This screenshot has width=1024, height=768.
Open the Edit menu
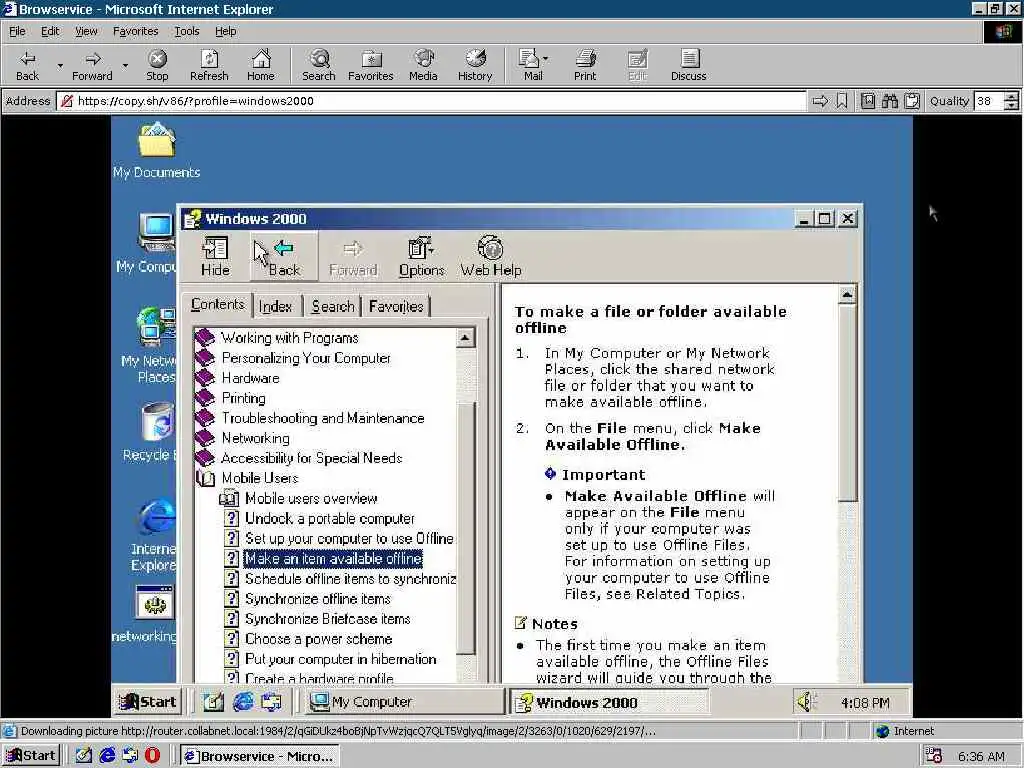[50, 31]
